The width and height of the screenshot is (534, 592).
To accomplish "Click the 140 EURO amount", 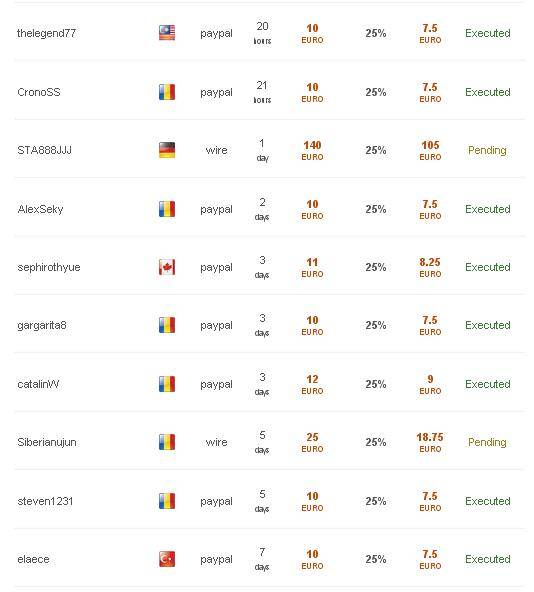I will point(312,150).
